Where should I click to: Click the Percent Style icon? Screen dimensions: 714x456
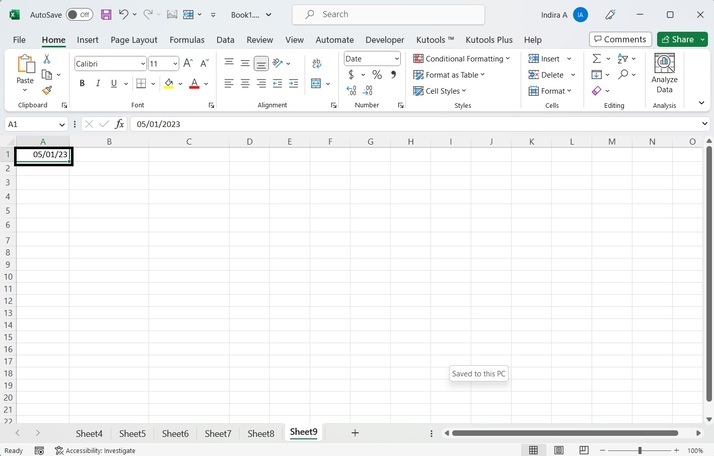(377, 75)
